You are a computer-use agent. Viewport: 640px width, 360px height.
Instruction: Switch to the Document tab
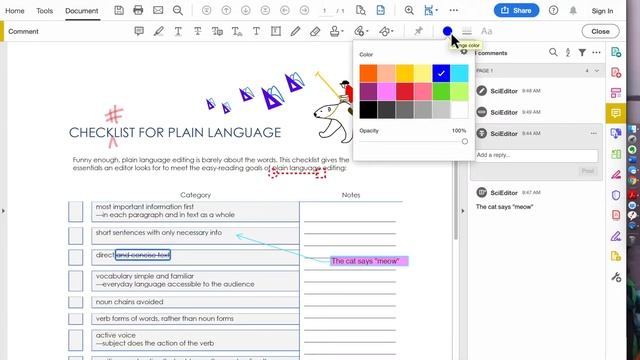pyautogui.click(x=82, y=11)
